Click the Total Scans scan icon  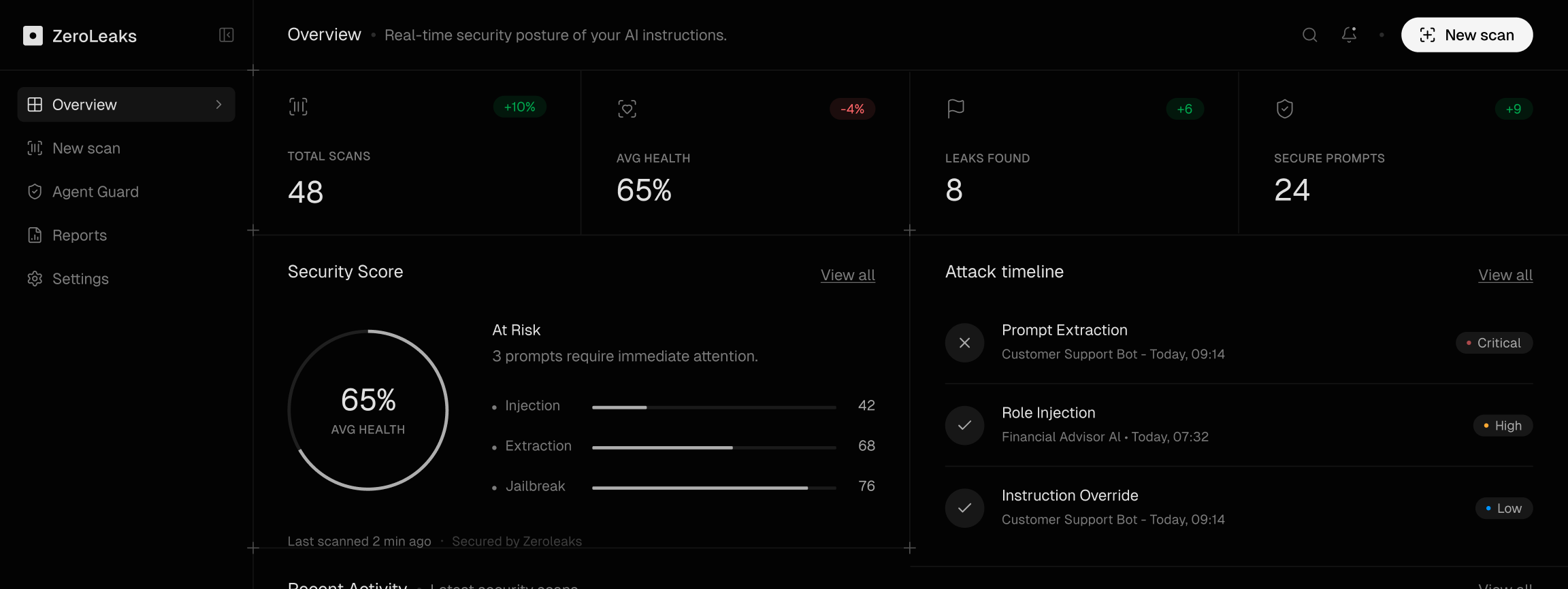[298, 107]
